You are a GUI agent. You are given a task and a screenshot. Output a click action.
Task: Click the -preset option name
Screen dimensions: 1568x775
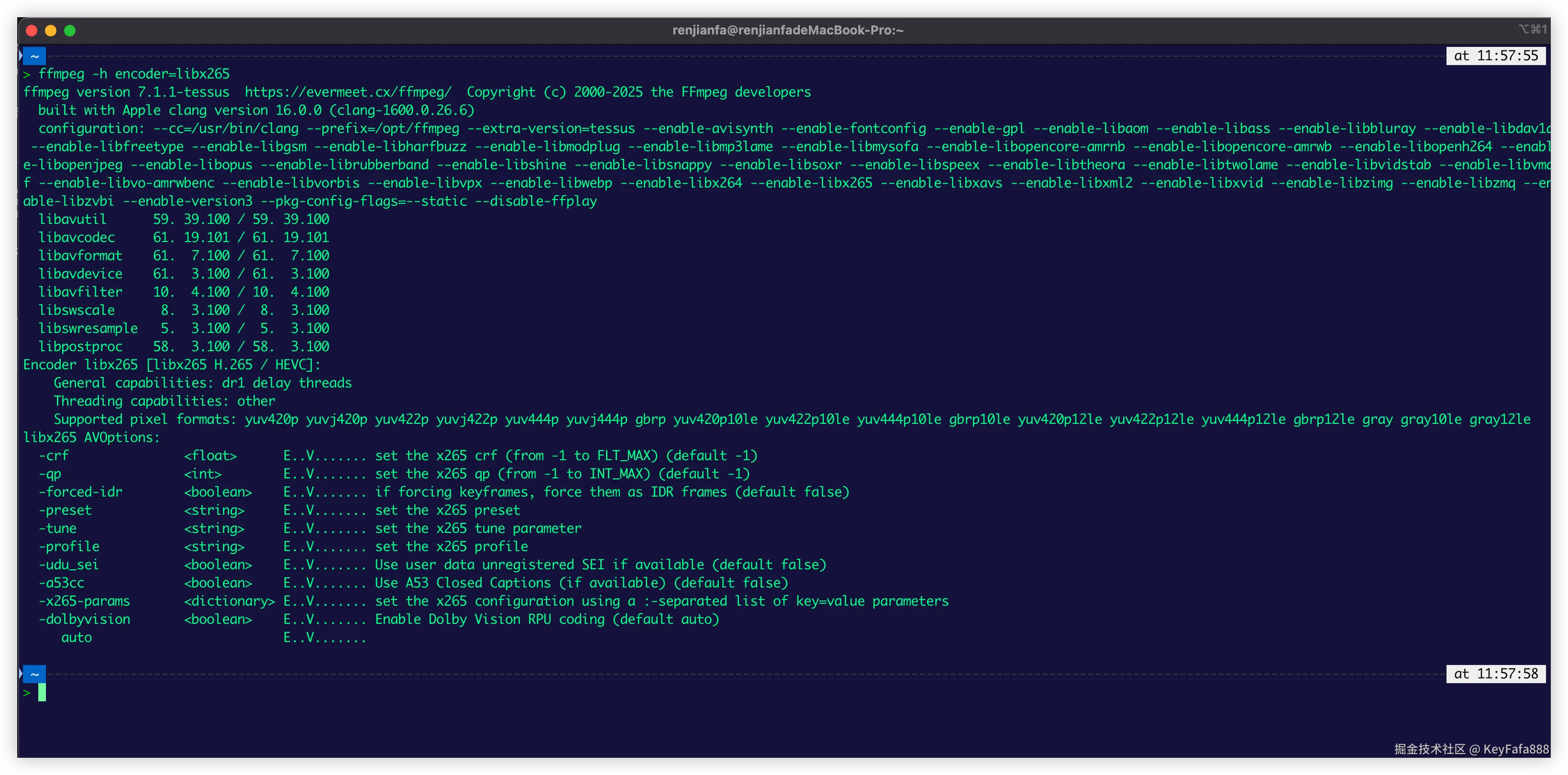pyautogui.click(x=65, y=510)
